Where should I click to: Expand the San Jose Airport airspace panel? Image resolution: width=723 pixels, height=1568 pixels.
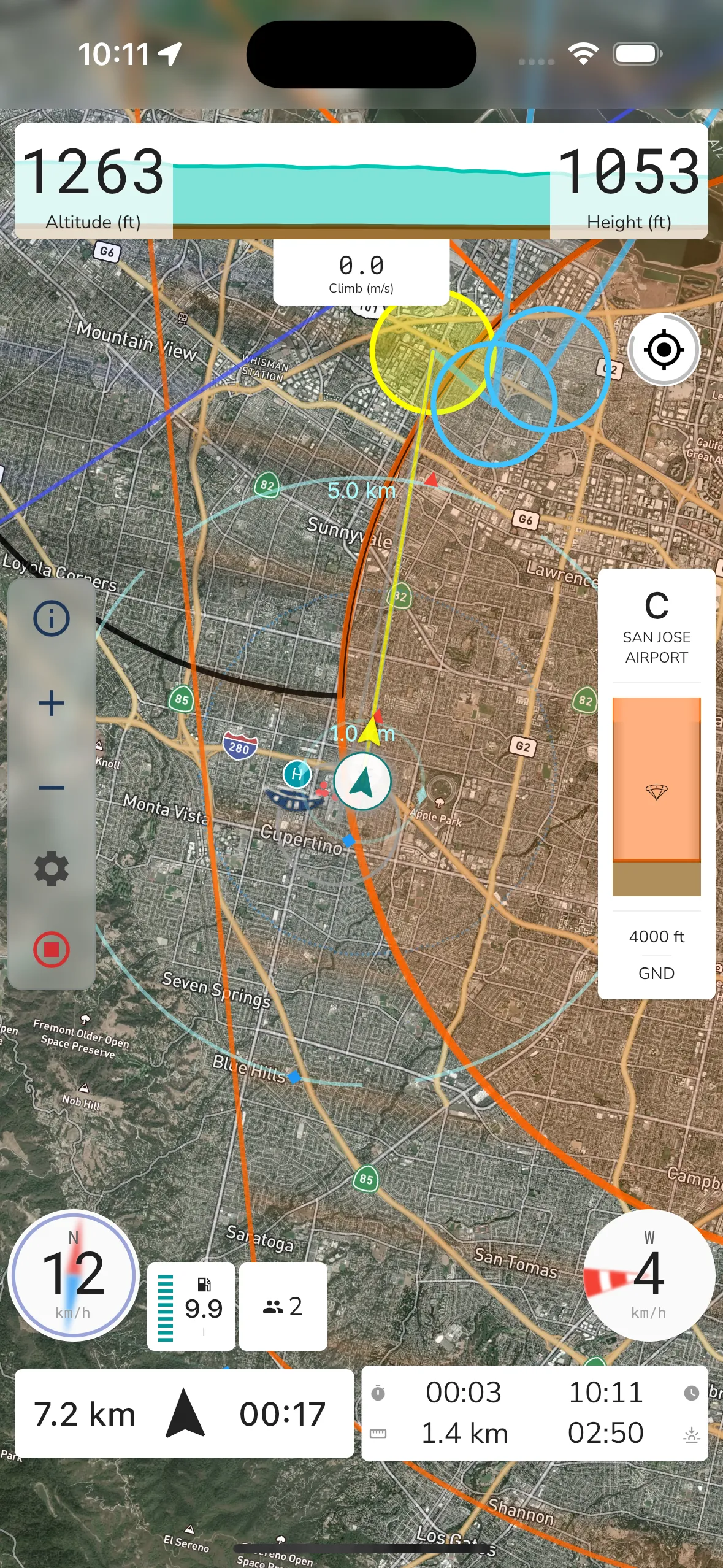pyautogui.click(x=656, y=626)
